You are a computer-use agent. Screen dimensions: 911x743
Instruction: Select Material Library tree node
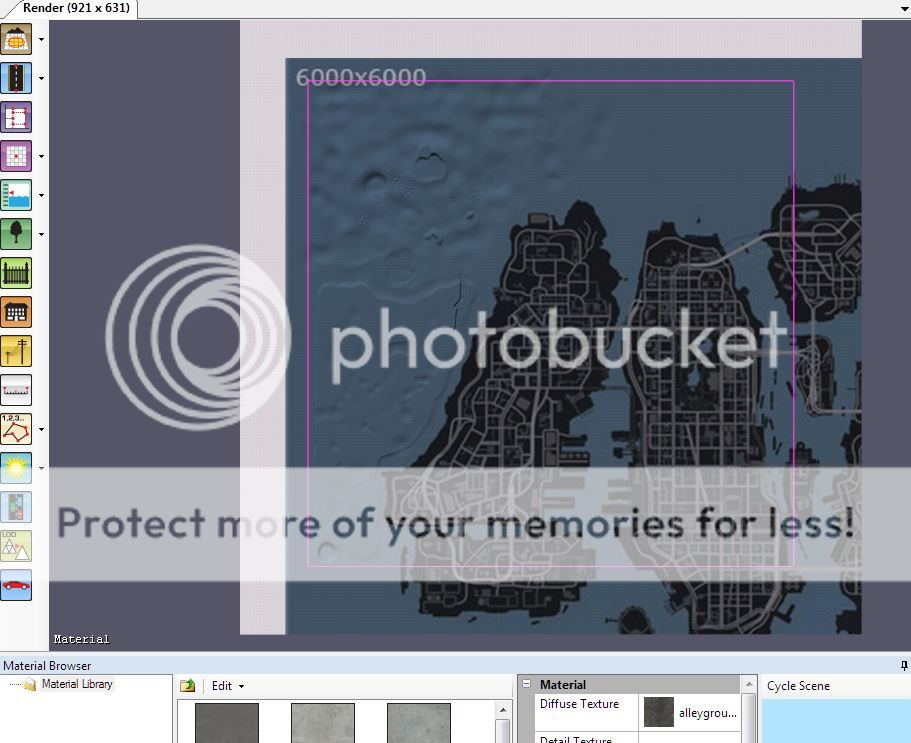pyautogui.click(x=77, y=685)
